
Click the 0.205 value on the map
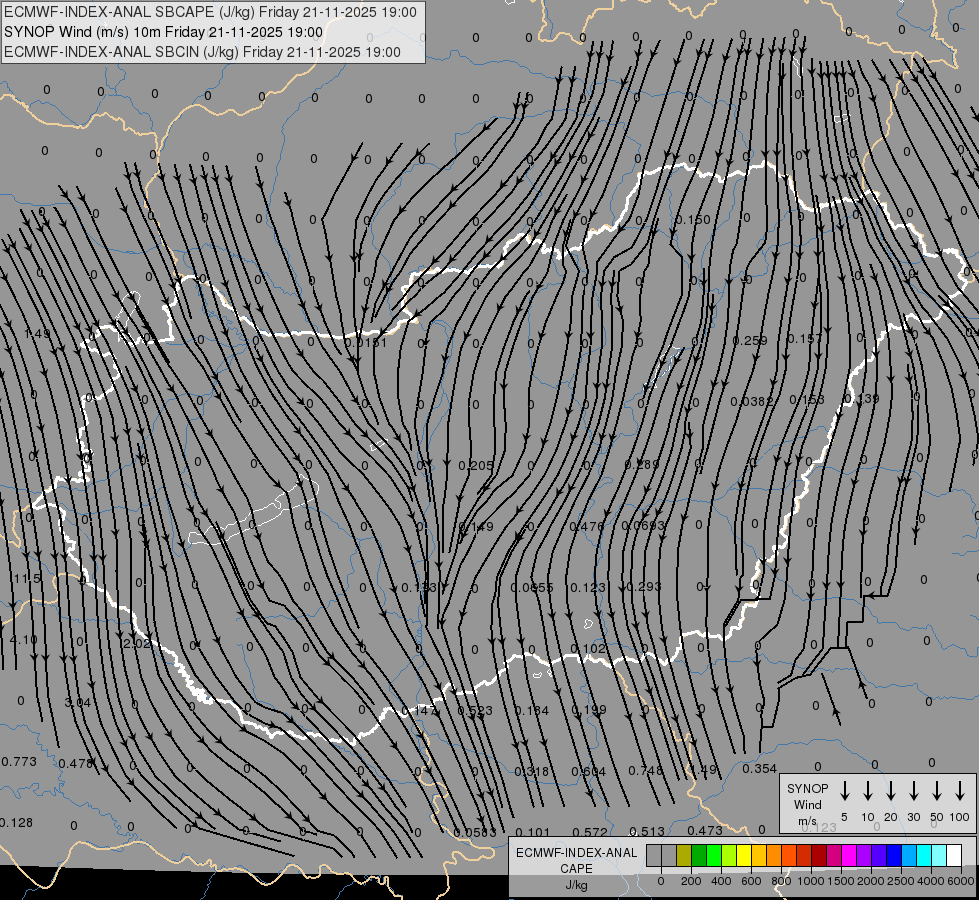(x=476, y=466)
